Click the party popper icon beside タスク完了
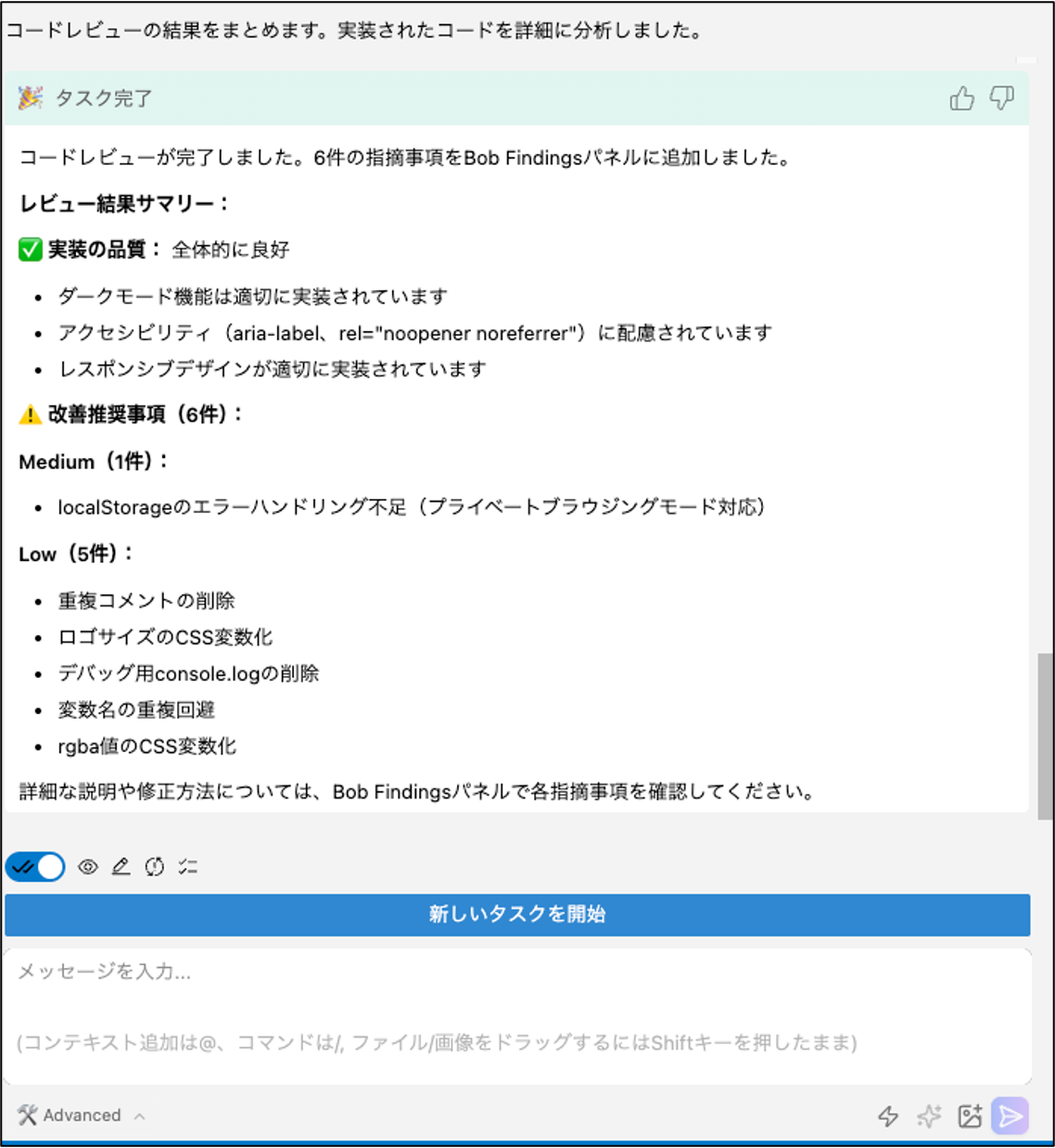 click(x=31, y=97)
